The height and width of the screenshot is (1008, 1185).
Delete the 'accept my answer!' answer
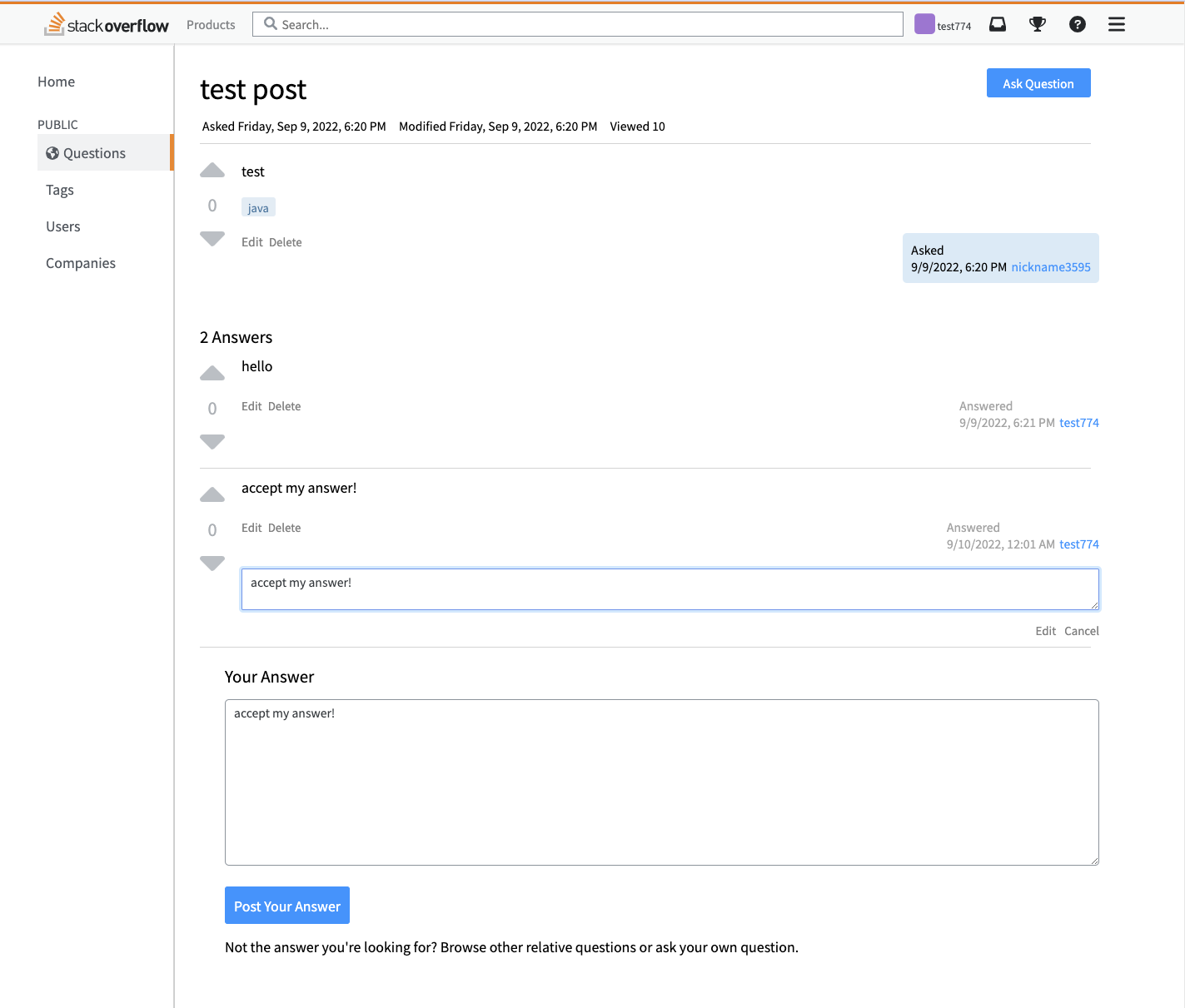coord(285,528)
